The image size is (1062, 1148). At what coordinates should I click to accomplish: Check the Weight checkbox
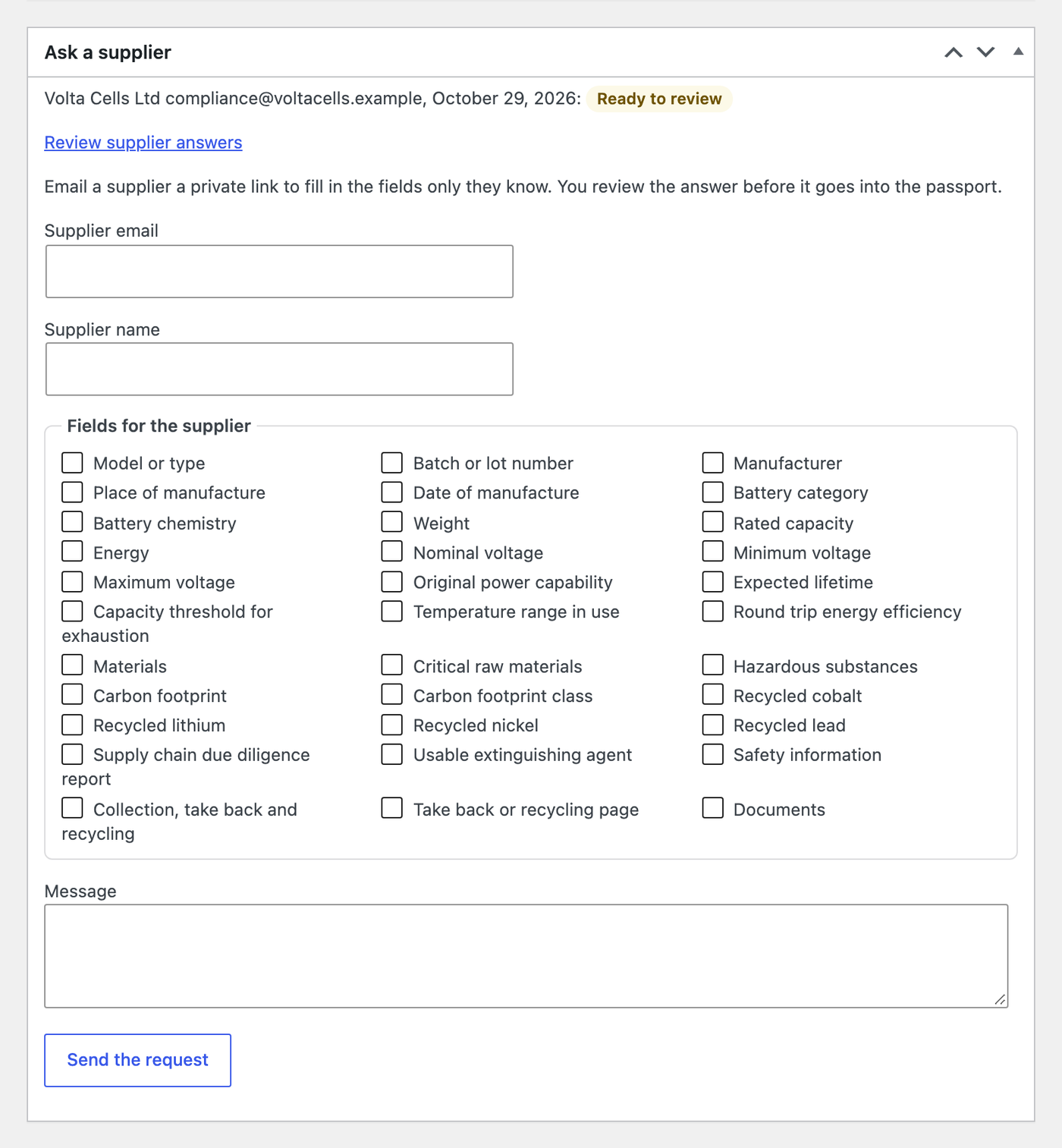[392, 522]
